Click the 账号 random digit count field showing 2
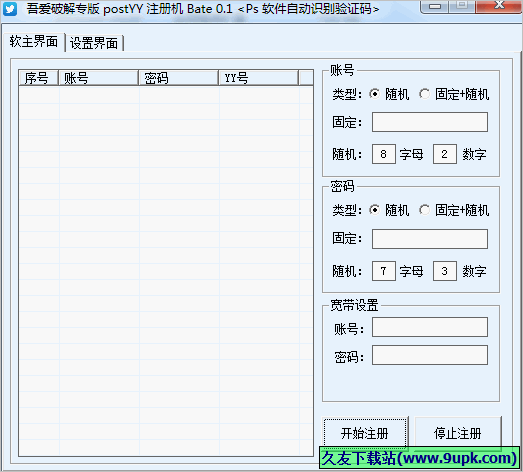The image size is (523, 472). pyautogui.click(x=445, y=154)
